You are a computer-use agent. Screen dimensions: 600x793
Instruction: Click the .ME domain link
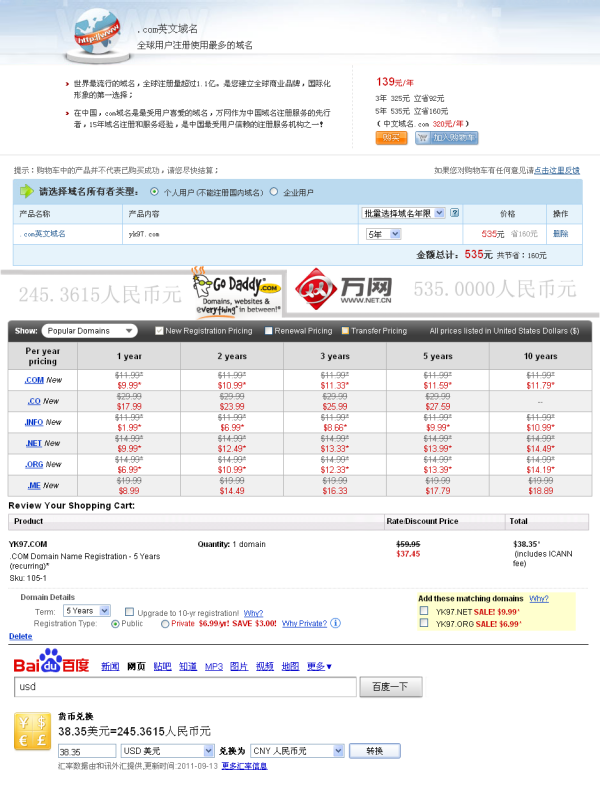(x=34, y=486)
